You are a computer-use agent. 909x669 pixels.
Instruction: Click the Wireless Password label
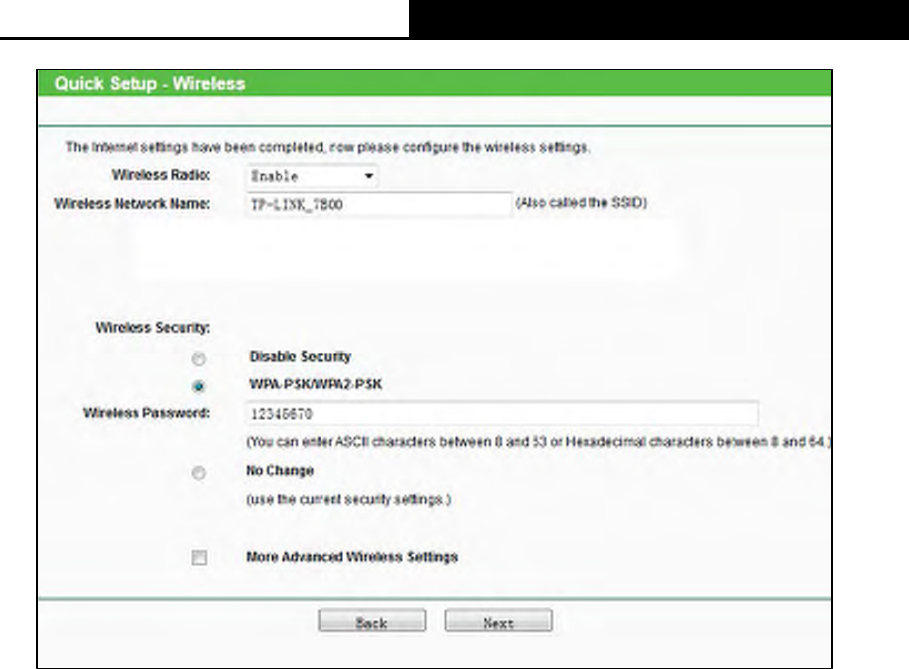click(146, 413)
